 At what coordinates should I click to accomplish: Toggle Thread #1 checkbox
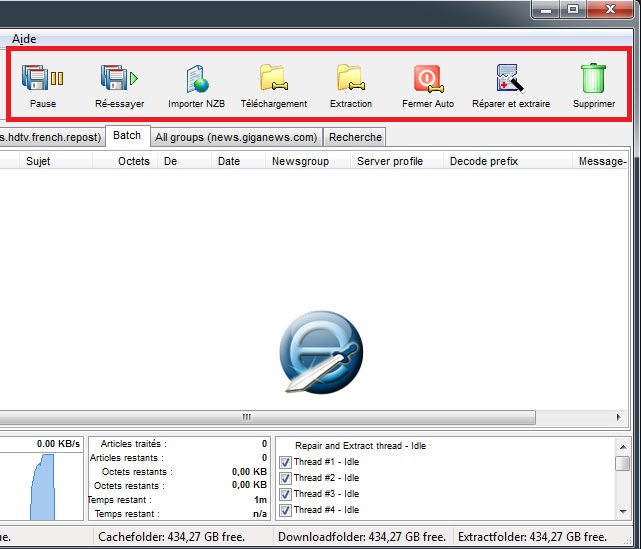coord(285,462)
